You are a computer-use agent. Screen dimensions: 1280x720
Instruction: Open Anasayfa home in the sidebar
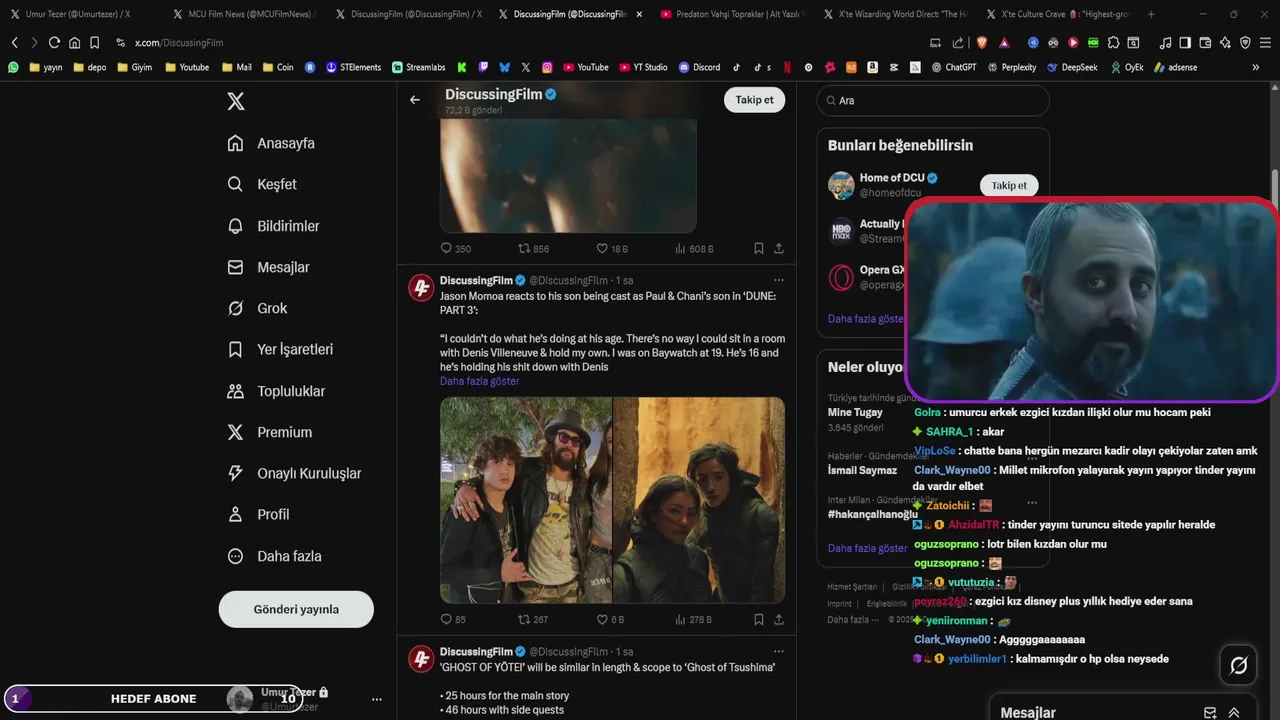coord(271,143)
